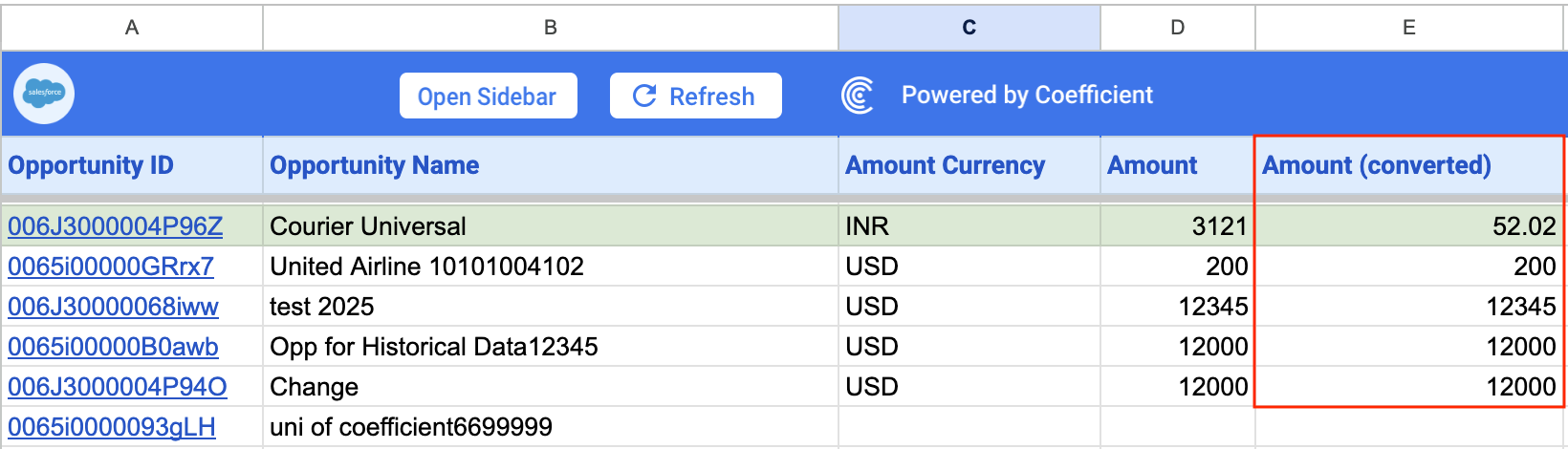Follow the 006J30000068iww link
Screen dimensions: 1568x449
[x=113, y=307]
